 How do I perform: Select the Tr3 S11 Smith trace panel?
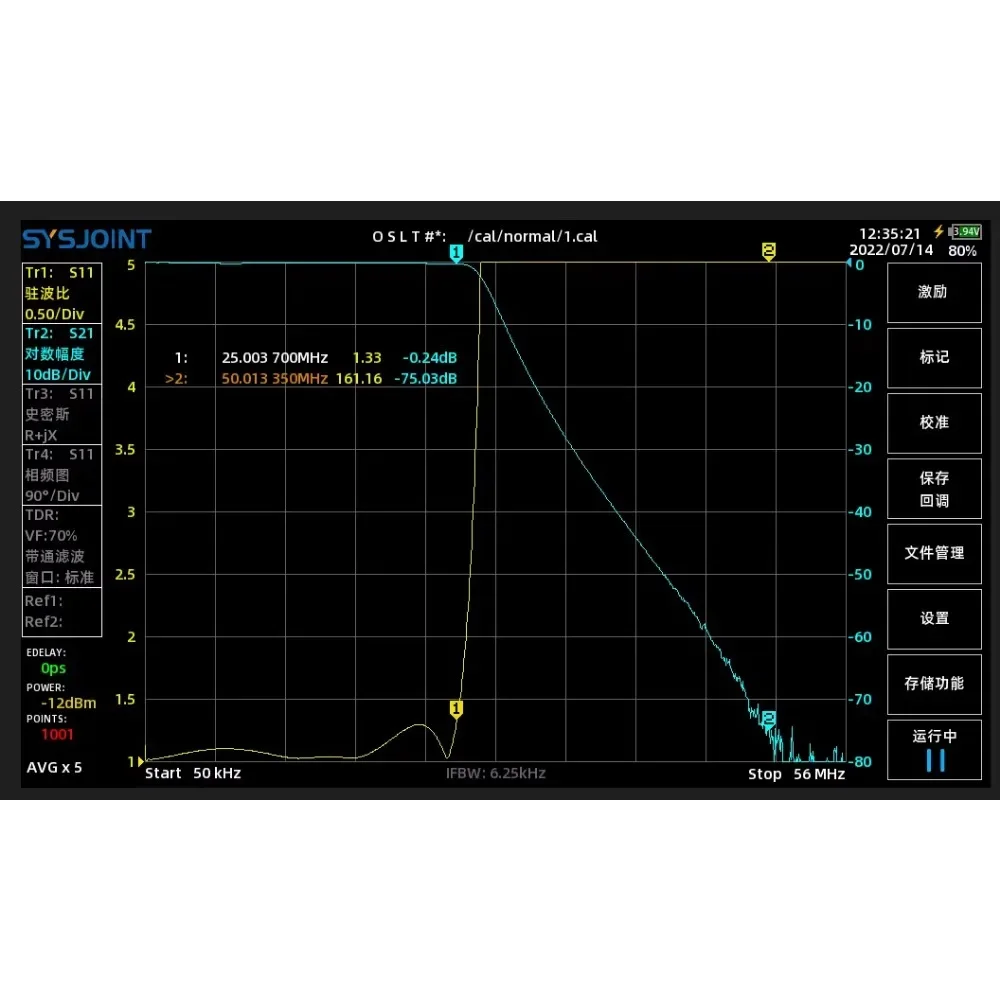click(62, 414)
